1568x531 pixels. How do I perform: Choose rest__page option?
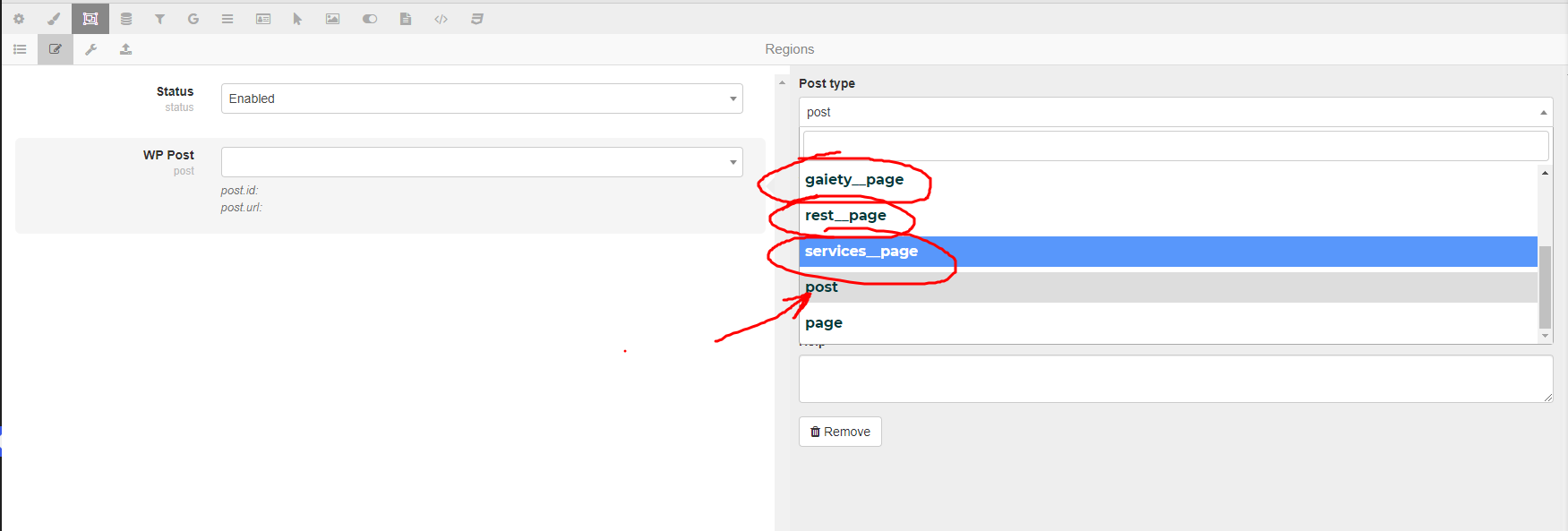click(1168, 216)
